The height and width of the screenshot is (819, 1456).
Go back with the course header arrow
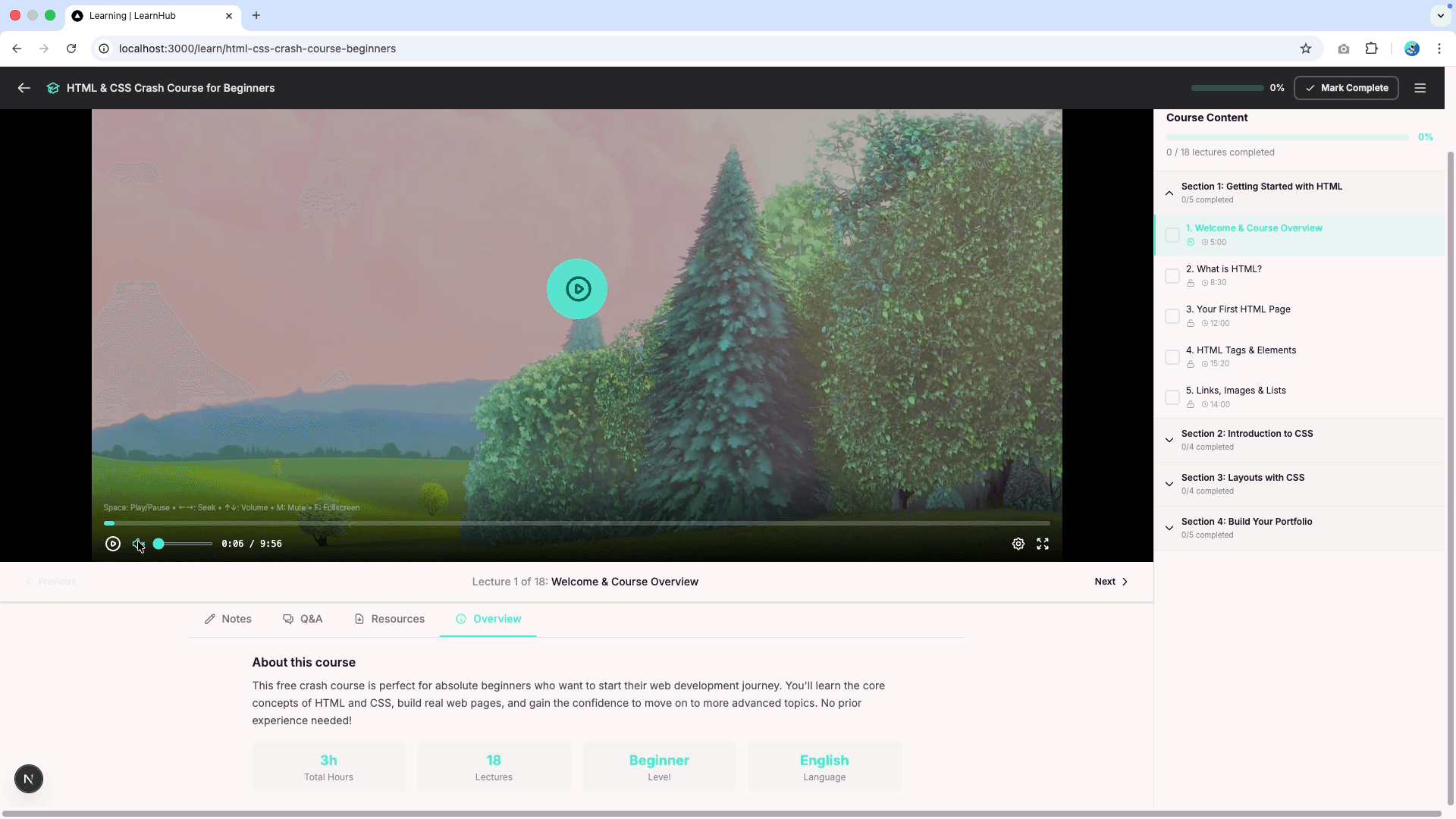[x=24, y=88]
